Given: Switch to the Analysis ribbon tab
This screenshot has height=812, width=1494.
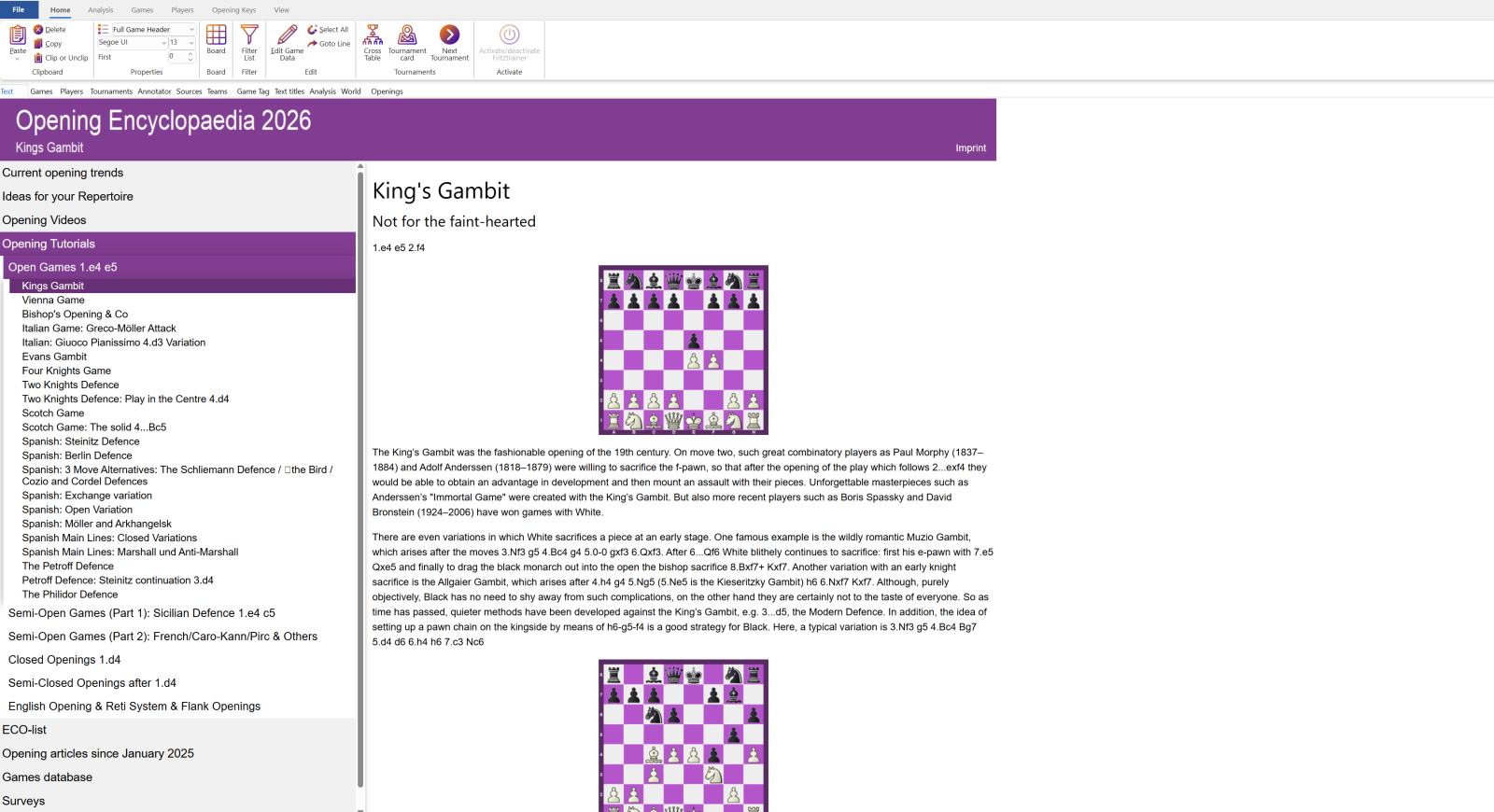Looking at the screenshot, I should (x=101, y=10).
